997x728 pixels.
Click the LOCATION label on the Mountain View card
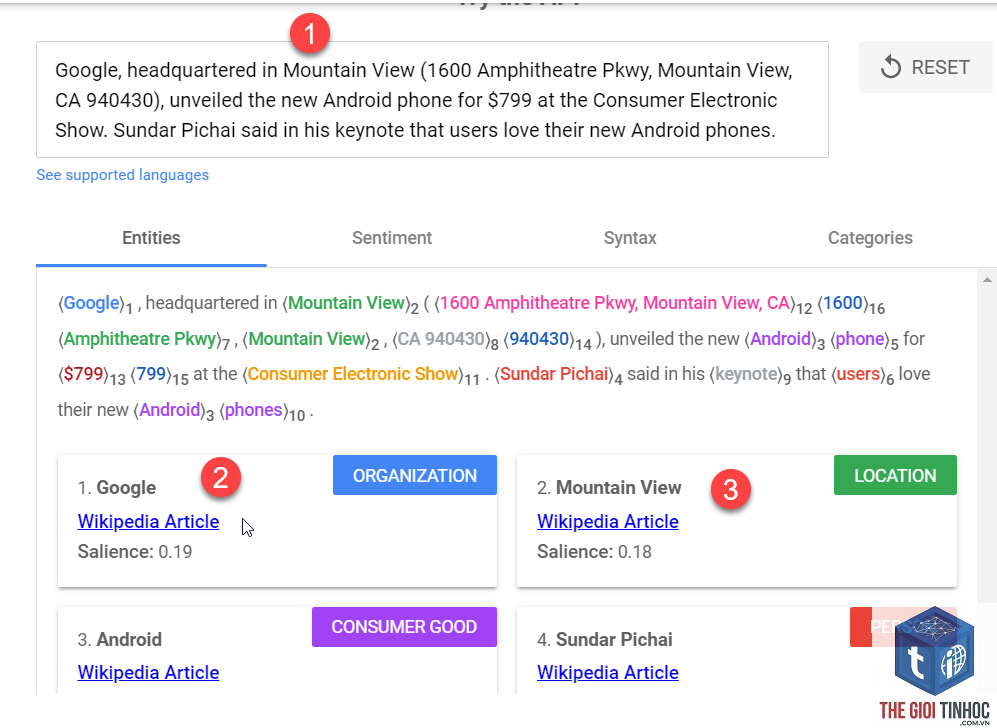[895, 475]
